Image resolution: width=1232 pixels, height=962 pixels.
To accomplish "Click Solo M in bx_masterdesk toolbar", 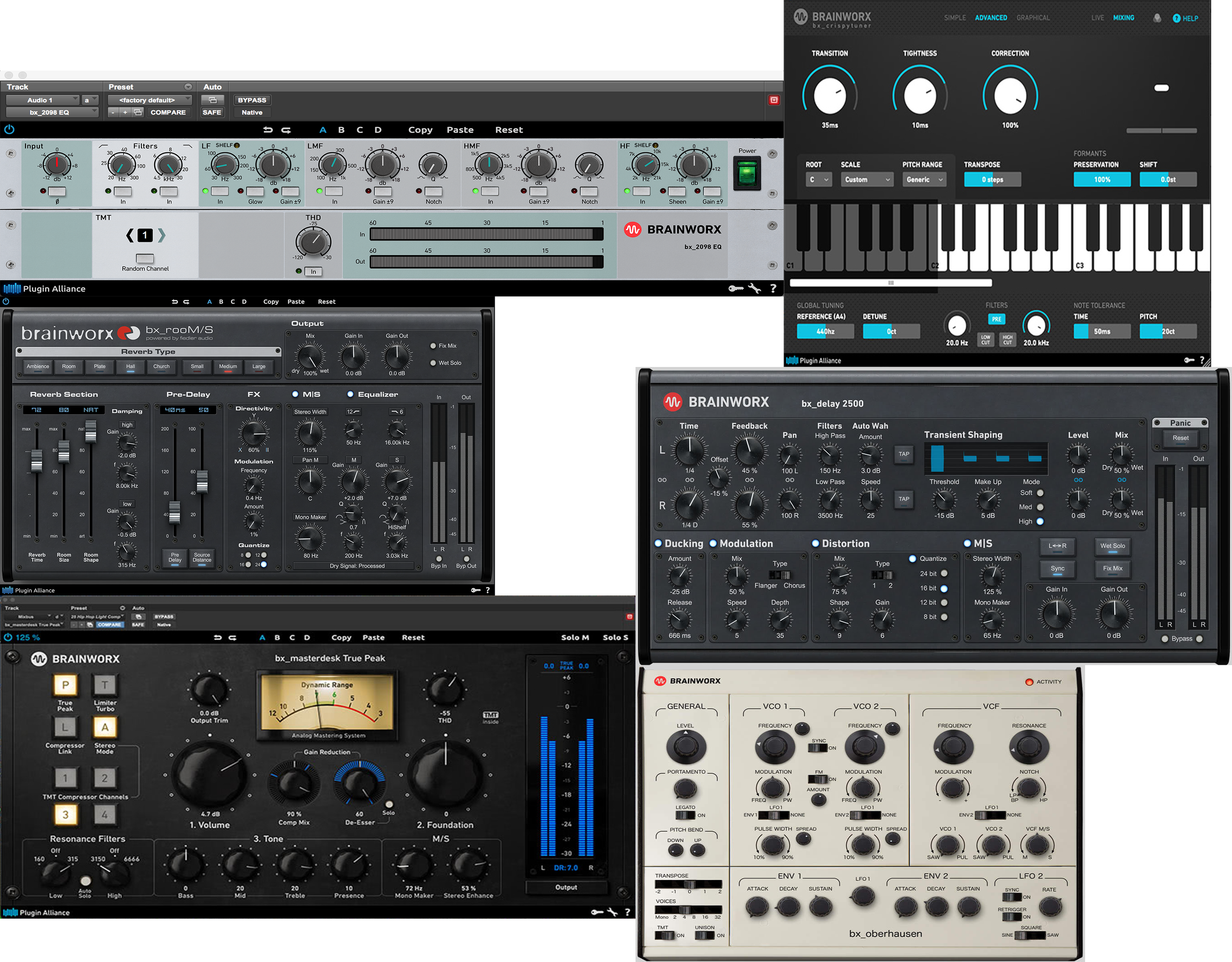I will coord(575,638).
